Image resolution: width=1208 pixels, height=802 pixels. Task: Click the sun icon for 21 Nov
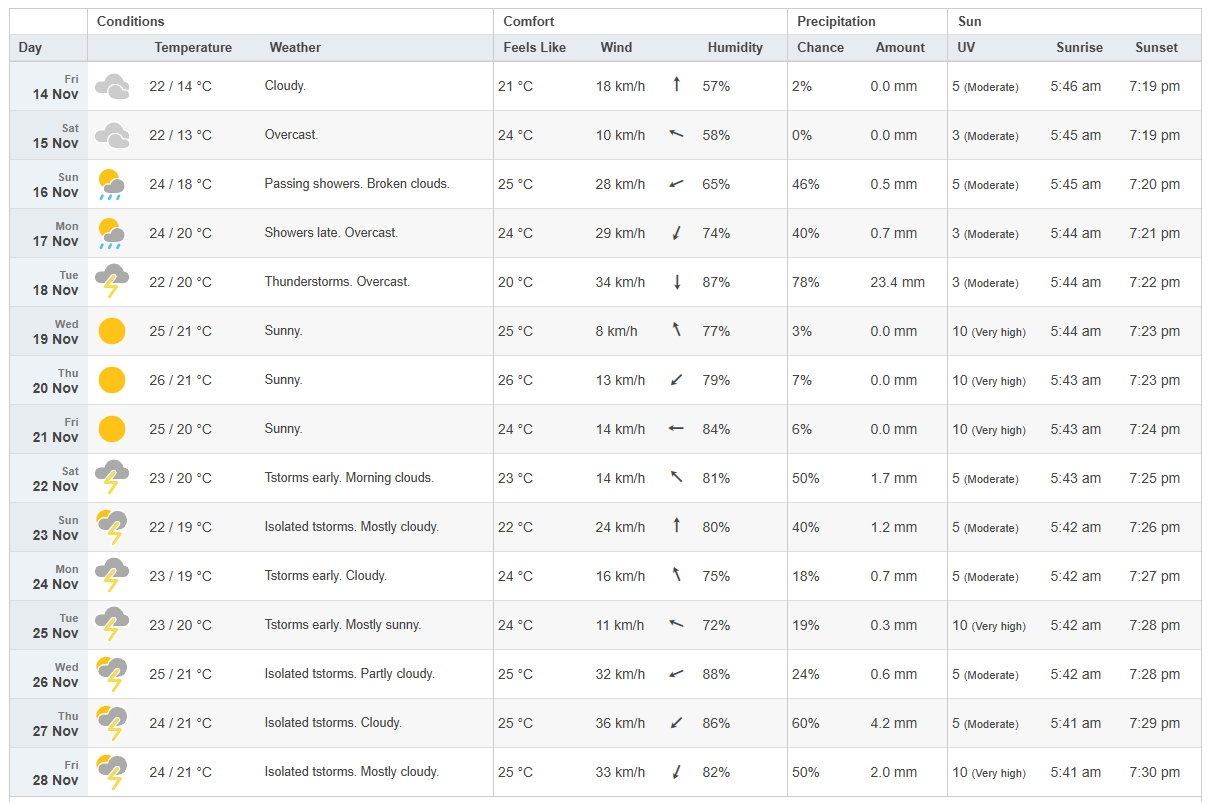tap(112, 429)
